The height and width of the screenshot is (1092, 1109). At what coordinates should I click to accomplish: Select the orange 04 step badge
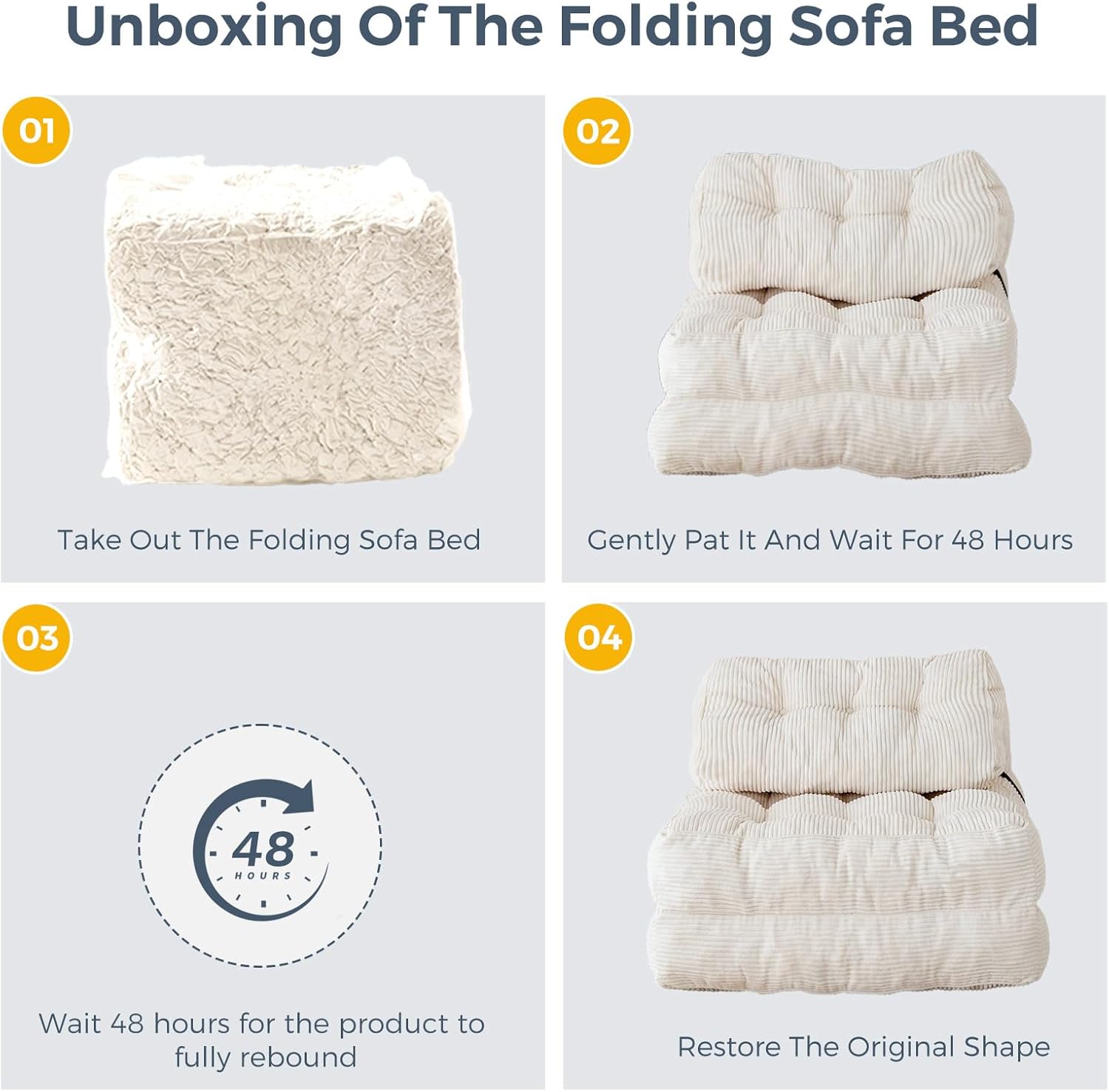click(598, 637)
